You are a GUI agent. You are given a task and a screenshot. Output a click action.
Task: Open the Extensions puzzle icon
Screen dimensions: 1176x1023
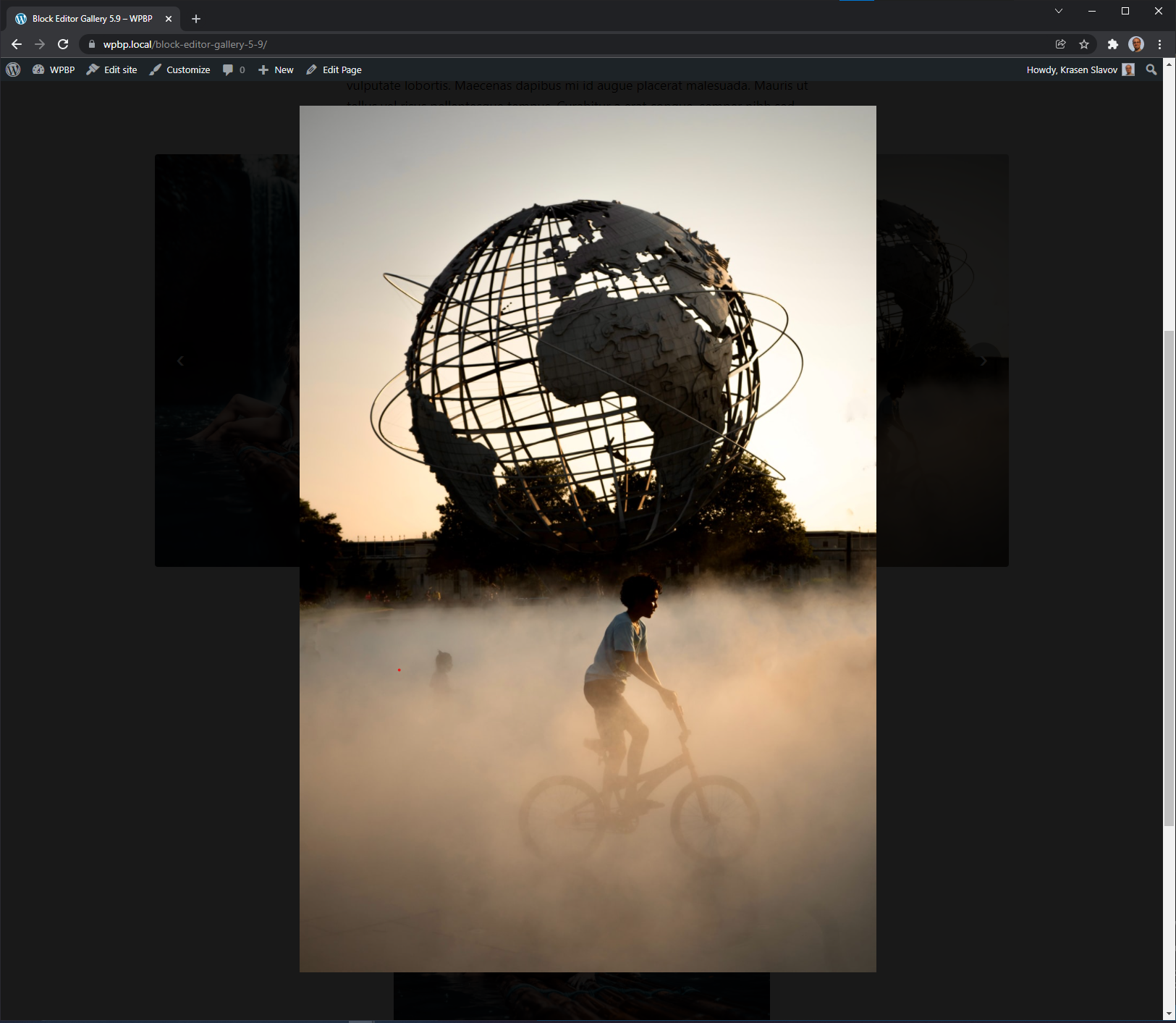pyautogui.click(x=1112, y=44)
